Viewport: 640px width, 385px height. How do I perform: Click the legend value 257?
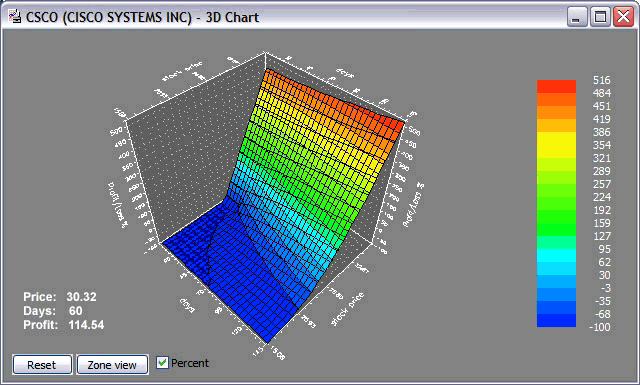[x=602, y=184]
